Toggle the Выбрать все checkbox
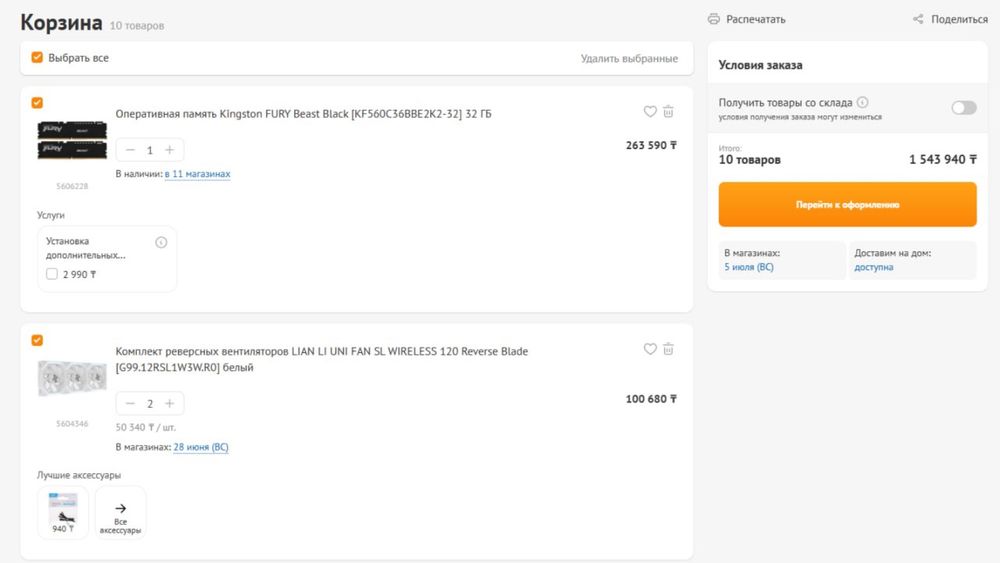 37,57
